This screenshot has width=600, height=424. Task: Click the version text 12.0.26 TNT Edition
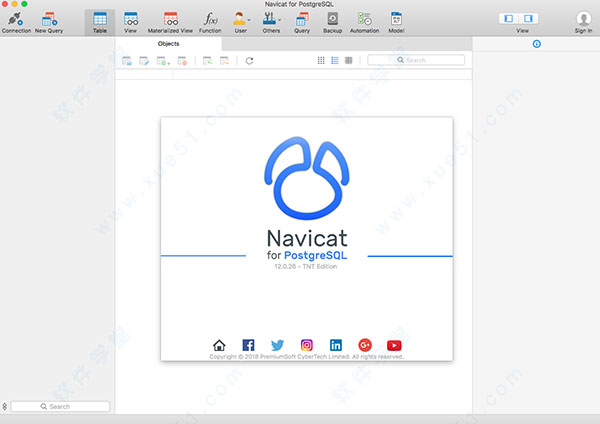306,266
